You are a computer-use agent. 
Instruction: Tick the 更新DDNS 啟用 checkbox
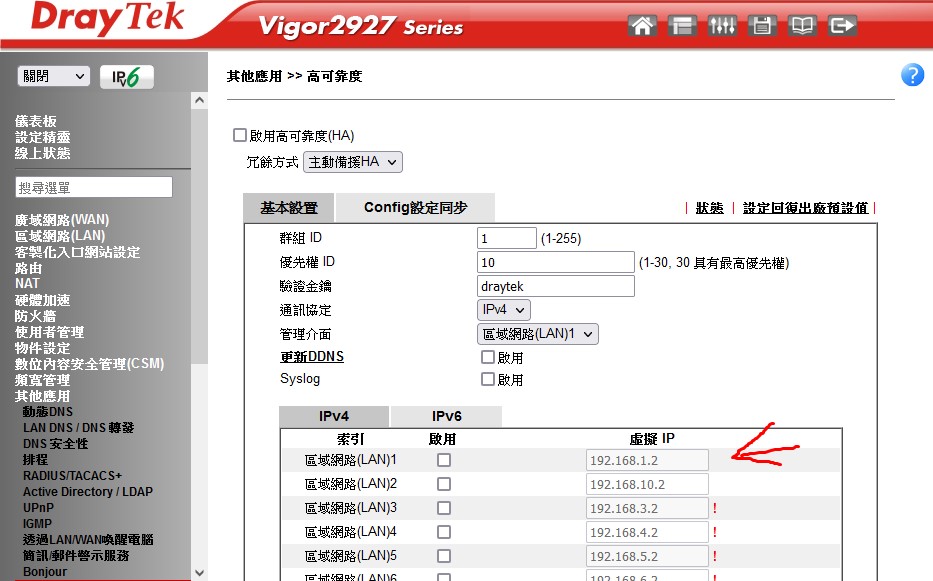(x=488, y=357)
